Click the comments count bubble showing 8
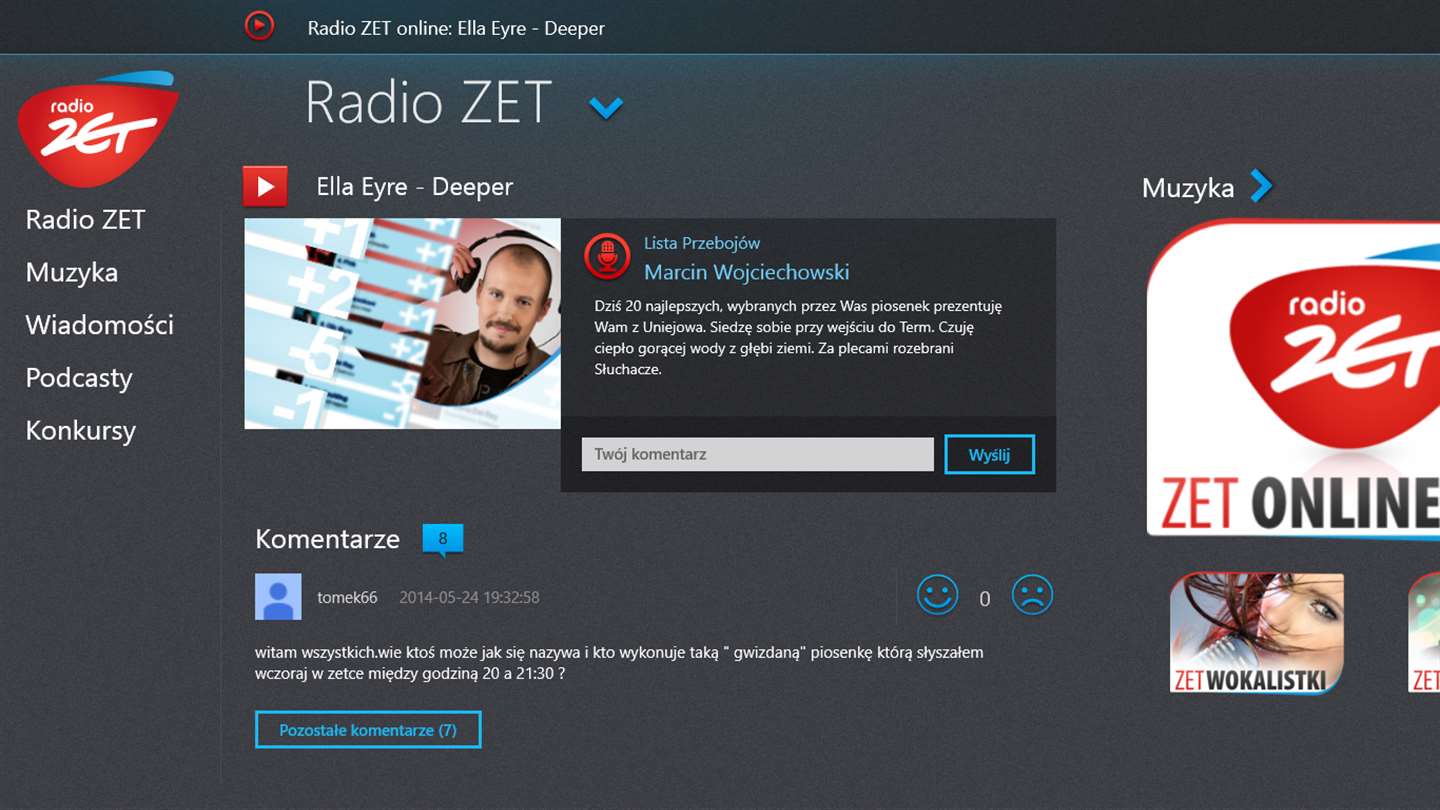 [443, 540]
